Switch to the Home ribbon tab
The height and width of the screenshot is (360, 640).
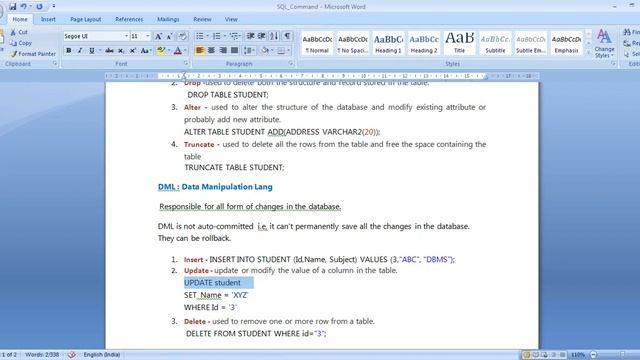coord(20,19)
